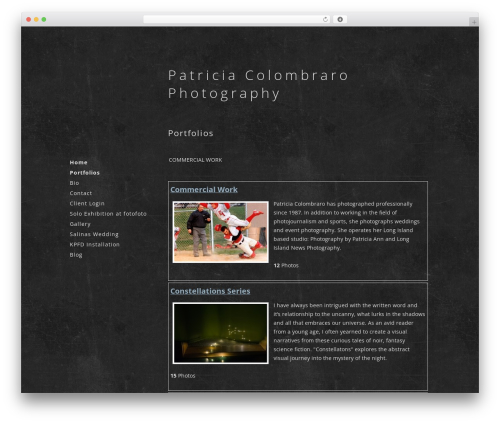This screenshot has height=423, width=500.
Task: Click the round download icon beside address bar
Action: [340, 19]
